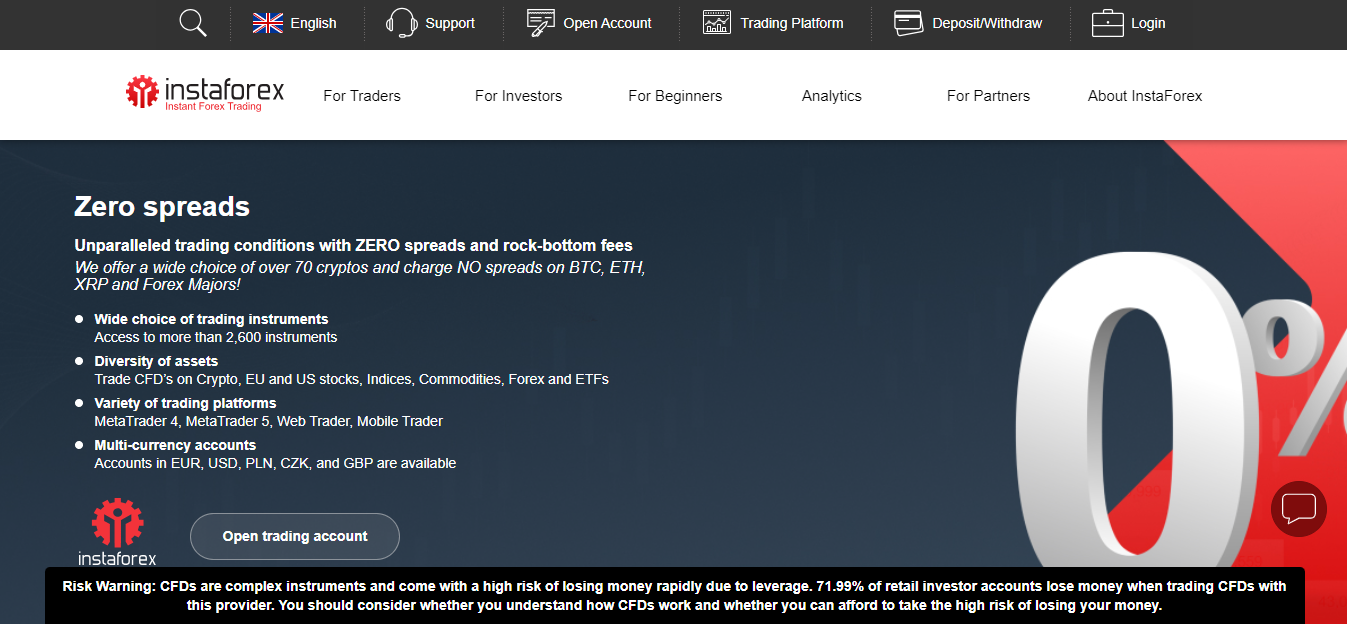Click the Trading Platform chart icon
This screenshot has height=624, width=1347.
click(x=717, y=23)
